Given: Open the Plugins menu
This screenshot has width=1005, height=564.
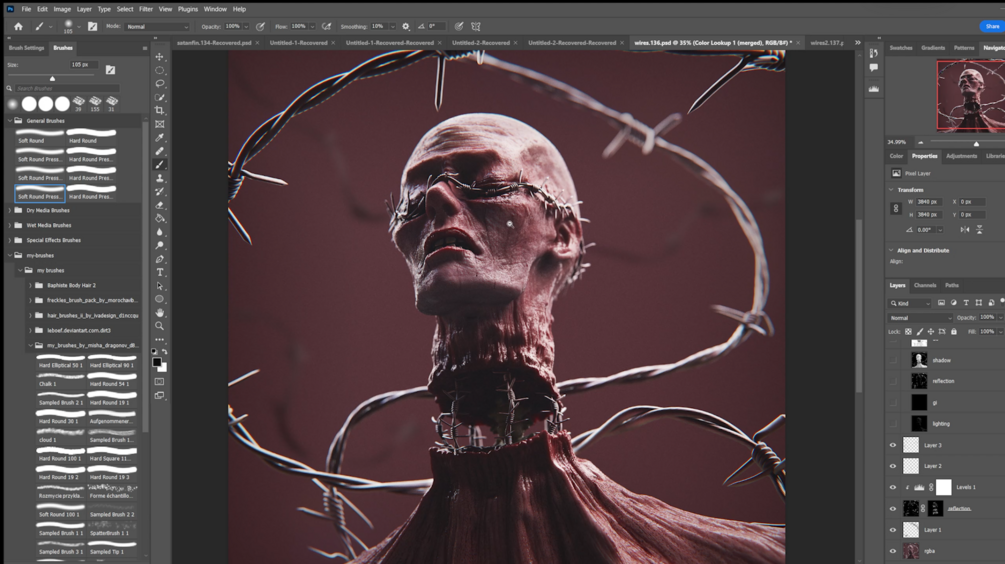Looking at the screenshot, I should tap(188, 9).
